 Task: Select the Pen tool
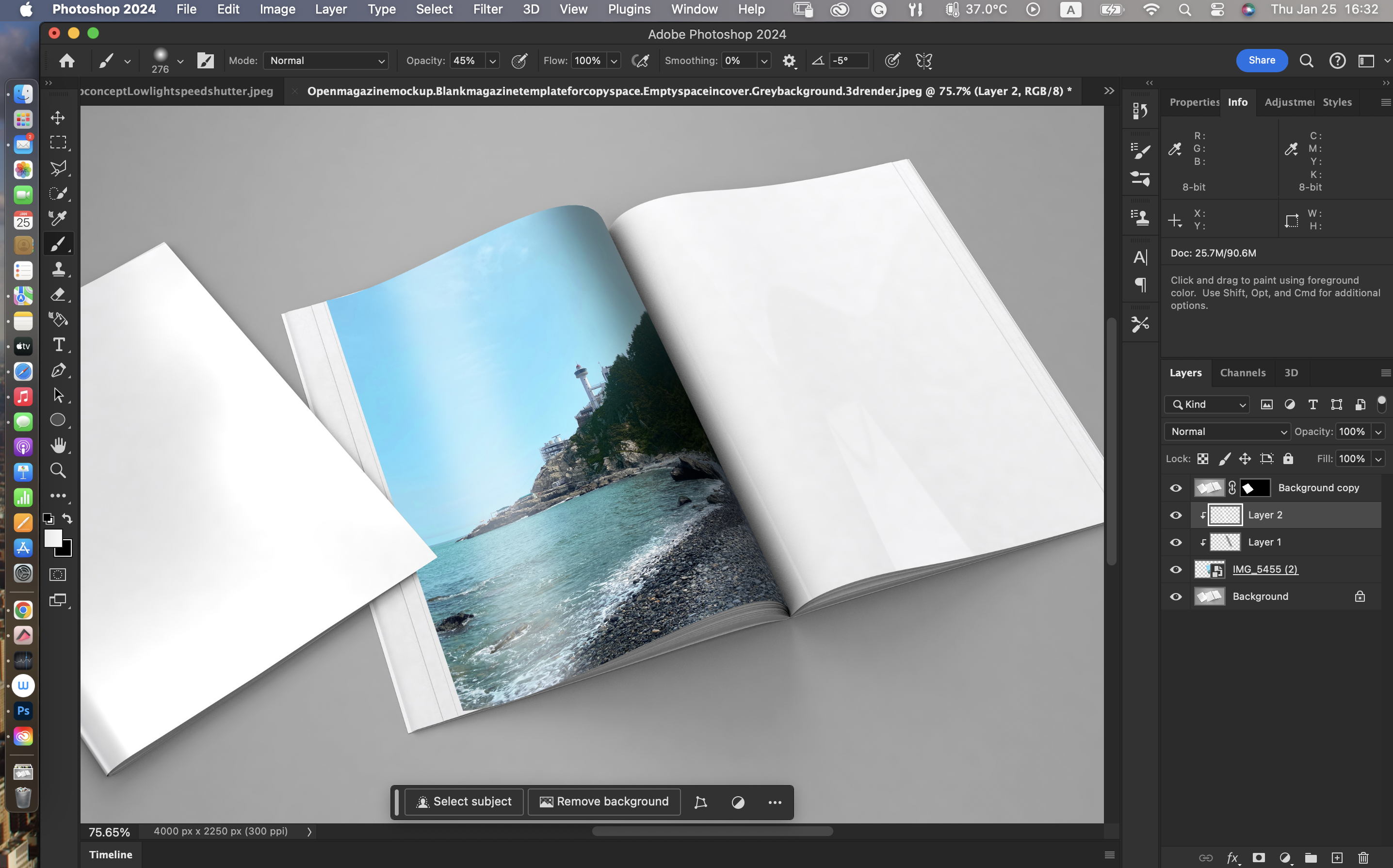click(58, 370)
